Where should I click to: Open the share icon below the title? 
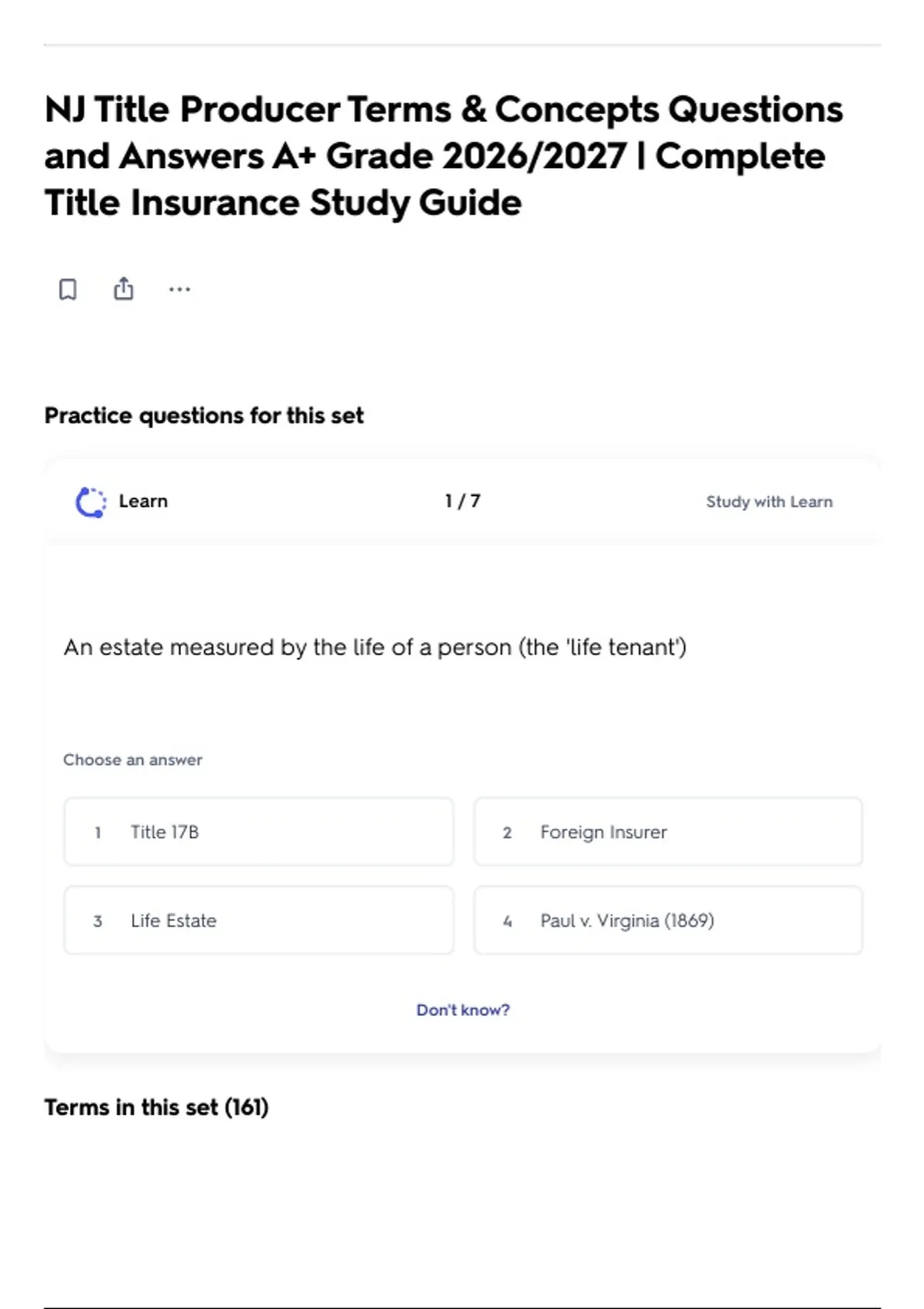pyautogui.click(x=123, y=289)
